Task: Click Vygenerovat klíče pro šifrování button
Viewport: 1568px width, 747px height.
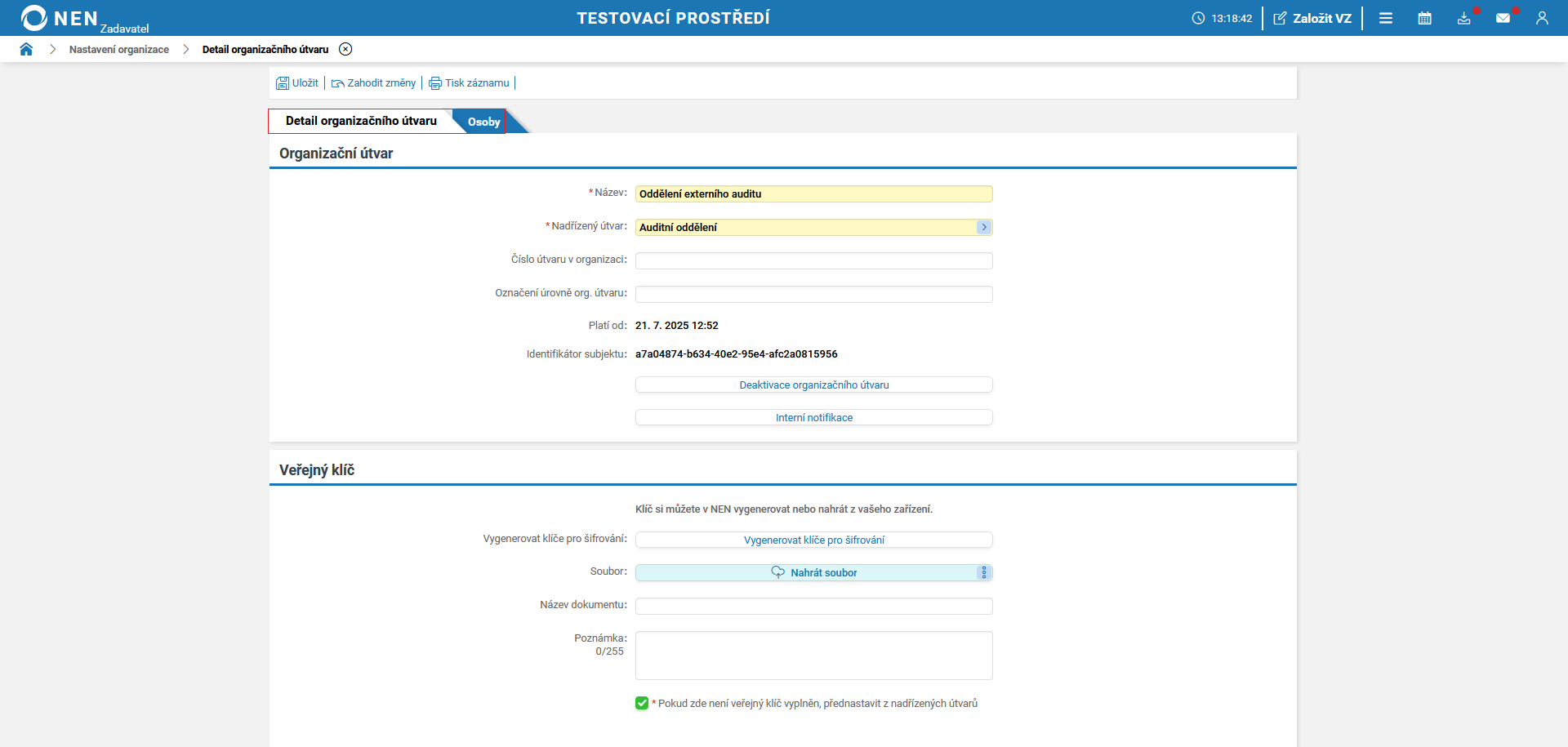Action: [814, 540]
